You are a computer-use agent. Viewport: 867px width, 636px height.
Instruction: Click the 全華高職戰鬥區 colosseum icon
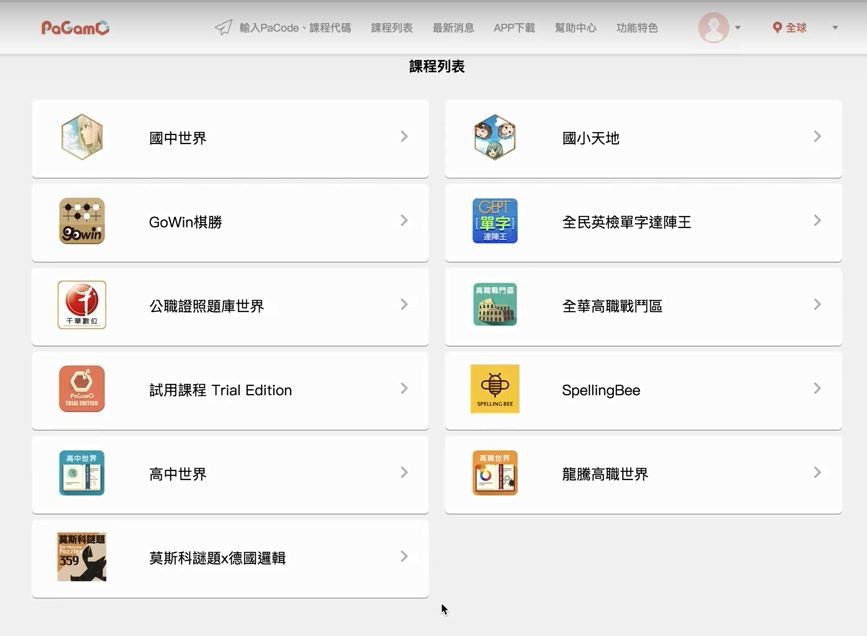coord(495,305)
